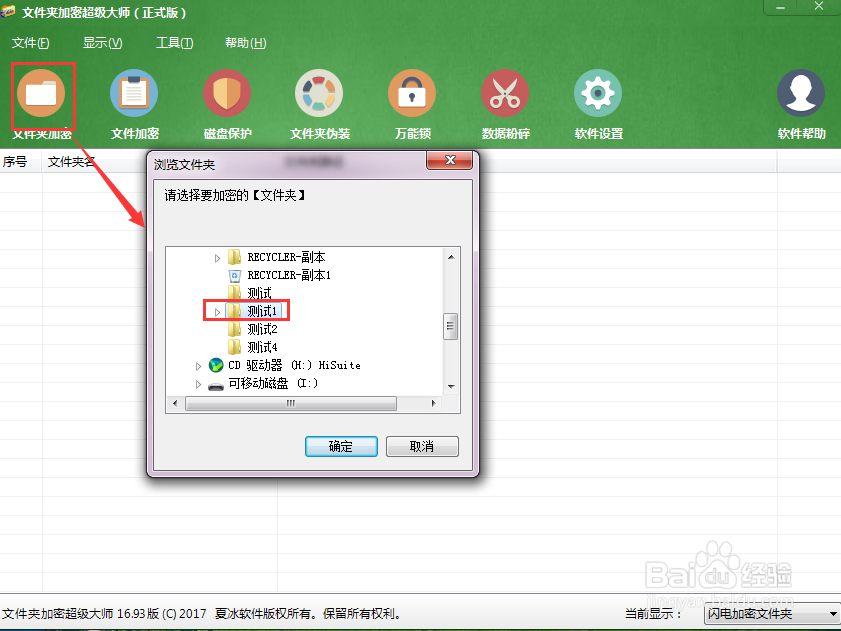Expand the 测试1 folder node
841x631 pixels.
(217, 312)
